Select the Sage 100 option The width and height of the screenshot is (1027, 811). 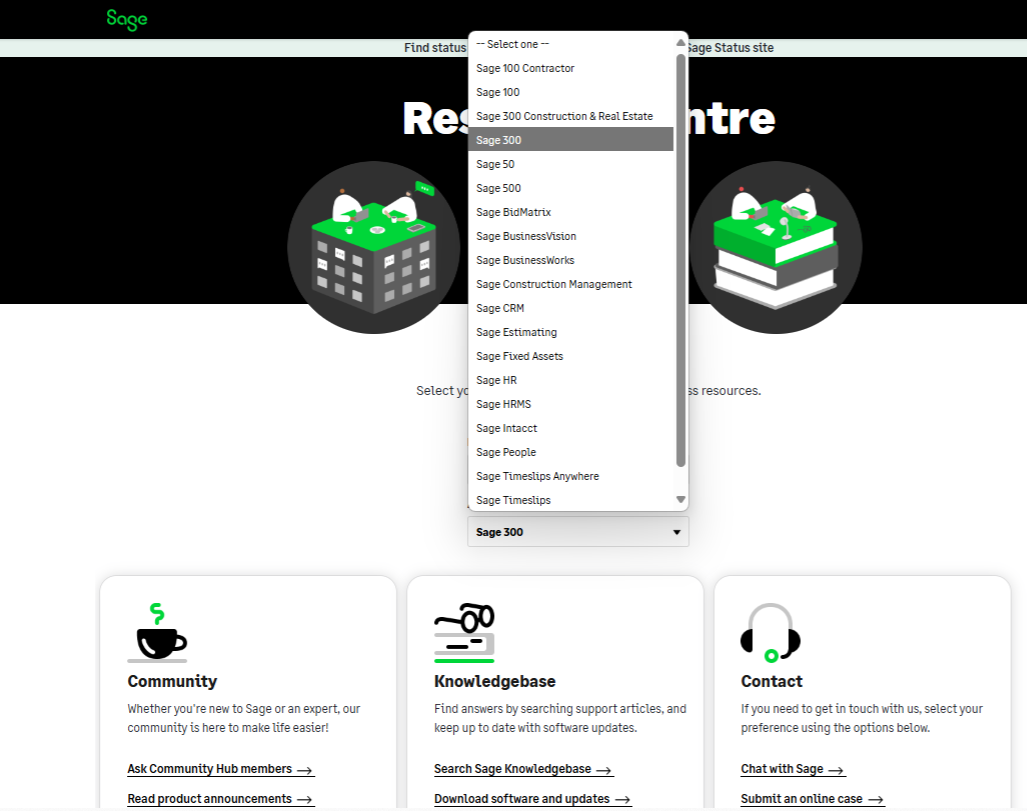click(x=570, y=92)
